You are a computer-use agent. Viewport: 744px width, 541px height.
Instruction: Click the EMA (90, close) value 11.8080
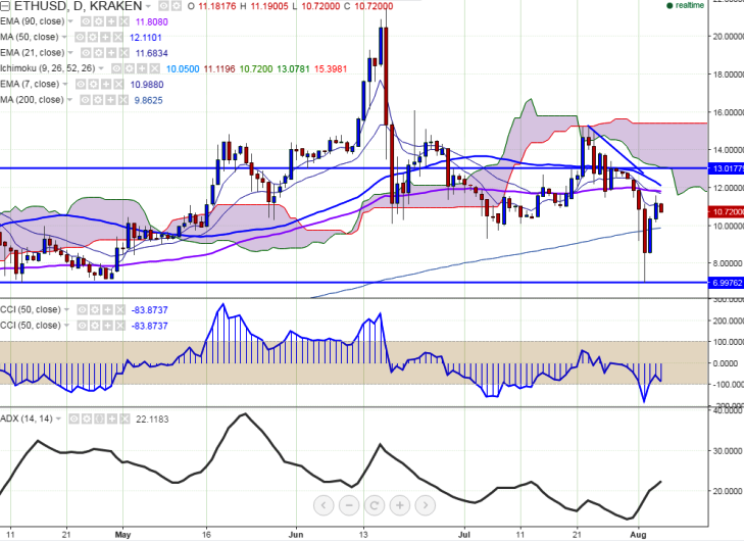151,22
